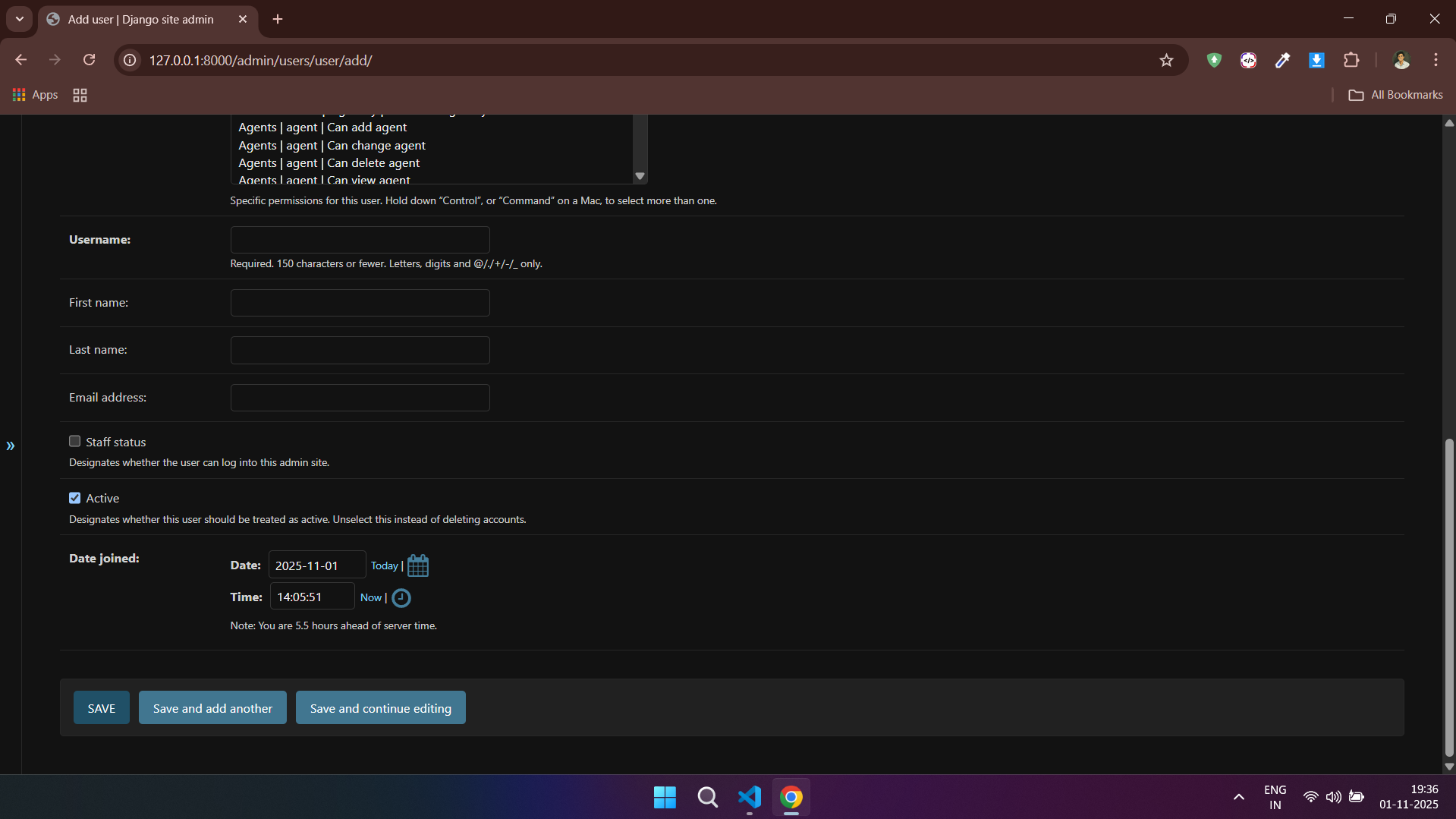Open the color picker eyedropper extension

tap(1282, 61)
